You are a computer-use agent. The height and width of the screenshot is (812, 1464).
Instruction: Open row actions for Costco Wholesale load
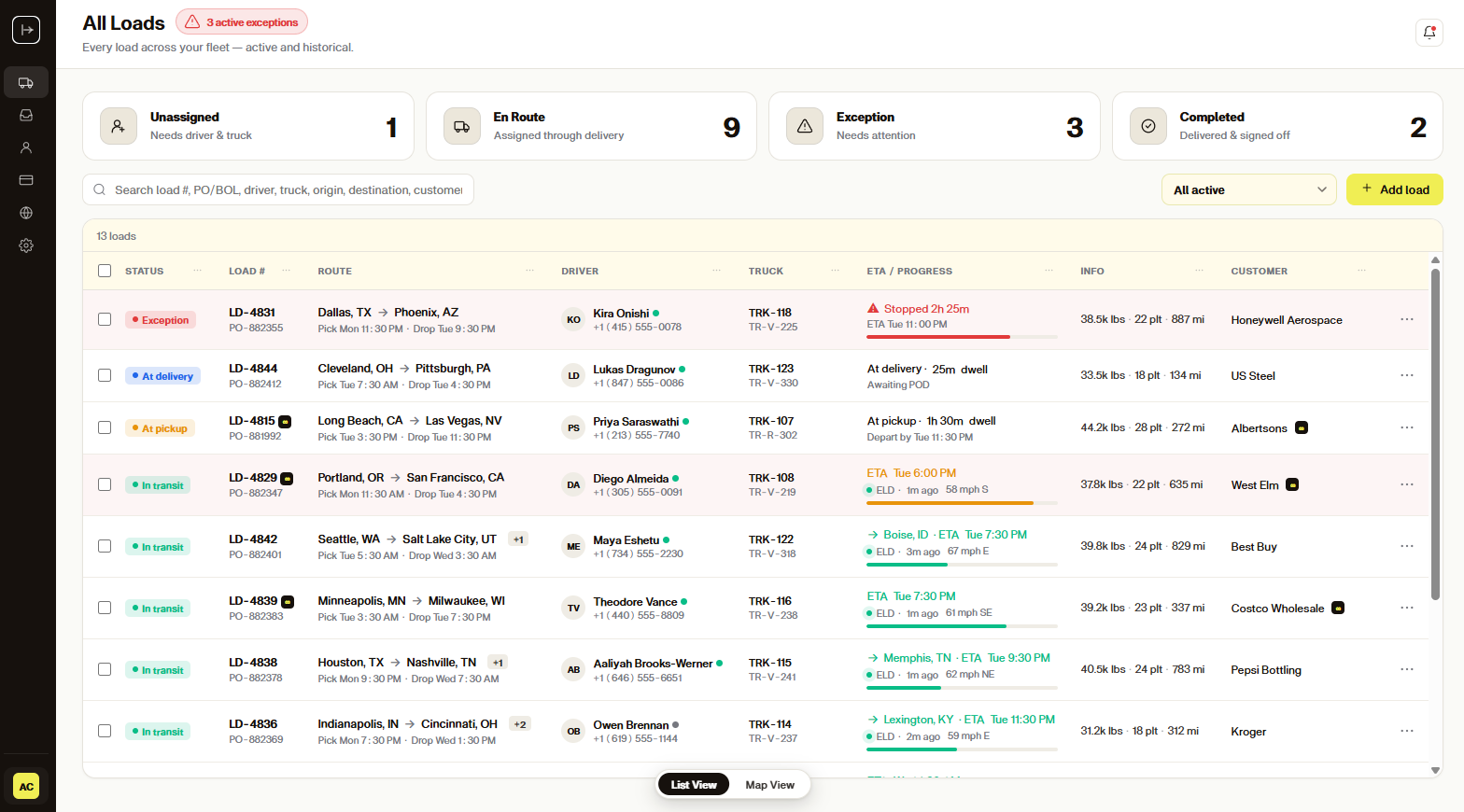point(1407,608)
